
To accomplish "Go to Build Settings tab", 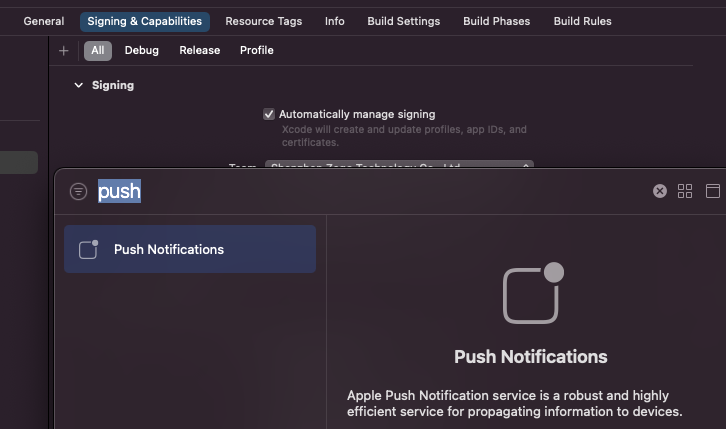I will [x=403, y=21].
